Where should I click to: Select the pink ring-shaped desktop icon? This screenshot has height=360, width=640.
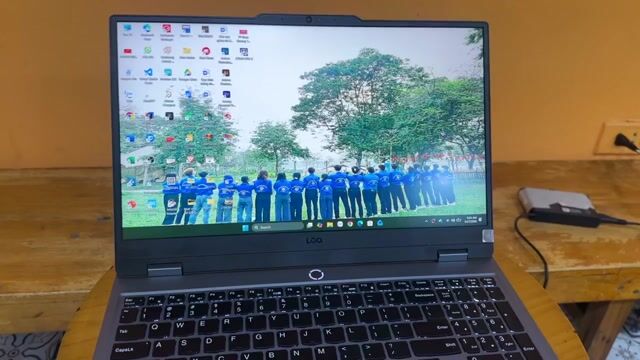206,52
